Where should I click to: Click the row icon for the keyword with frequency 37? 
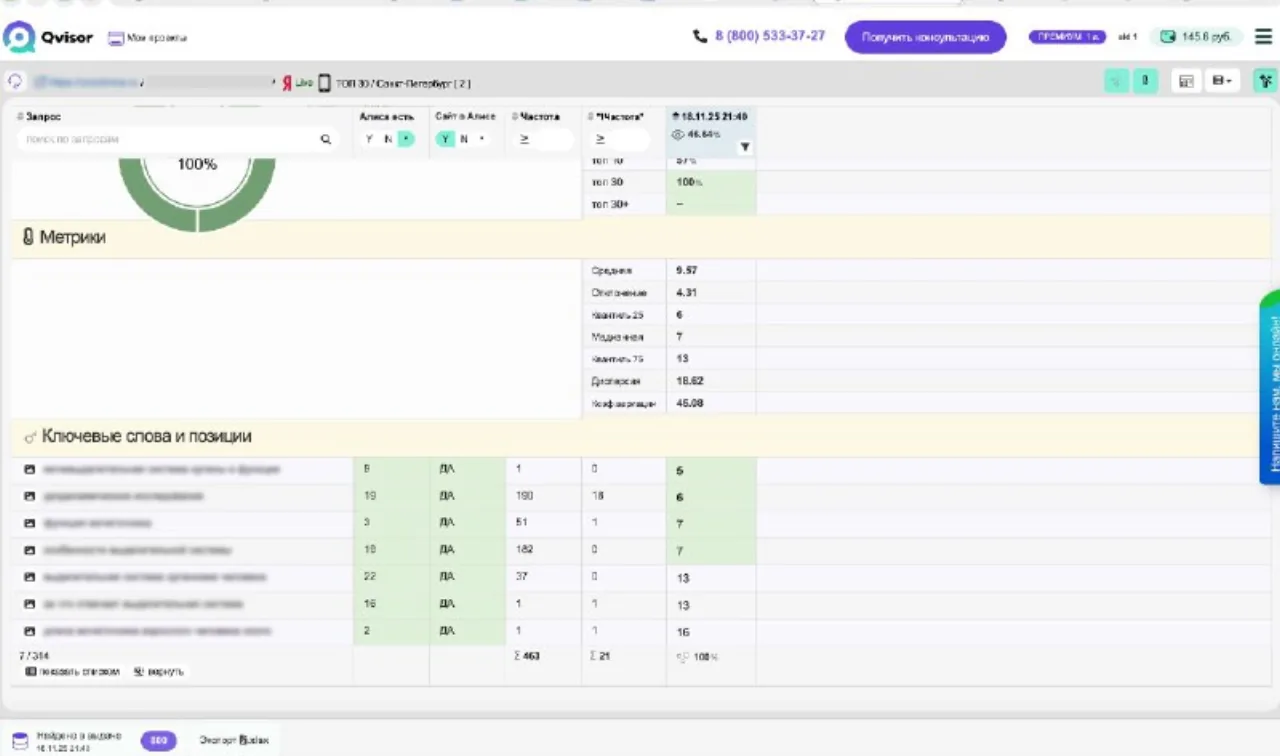(x=30, y=577)
